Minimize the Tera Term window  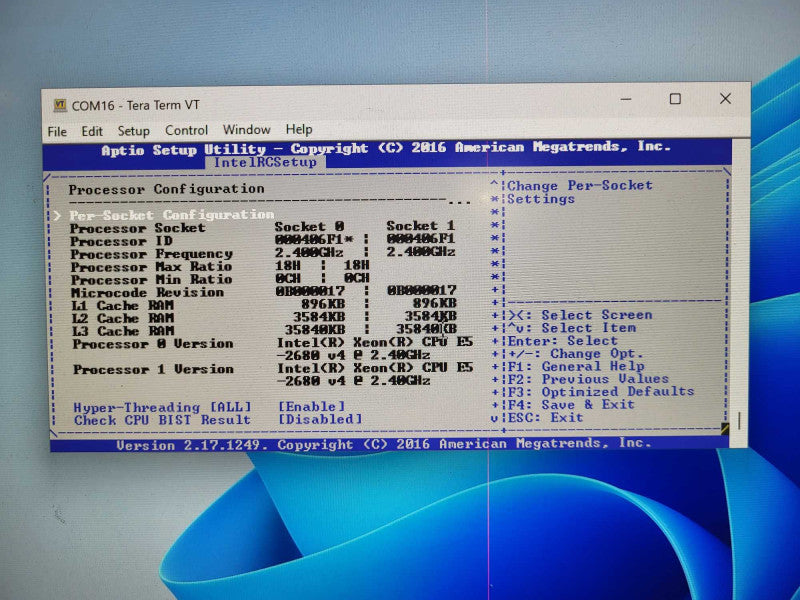[626, 99]
